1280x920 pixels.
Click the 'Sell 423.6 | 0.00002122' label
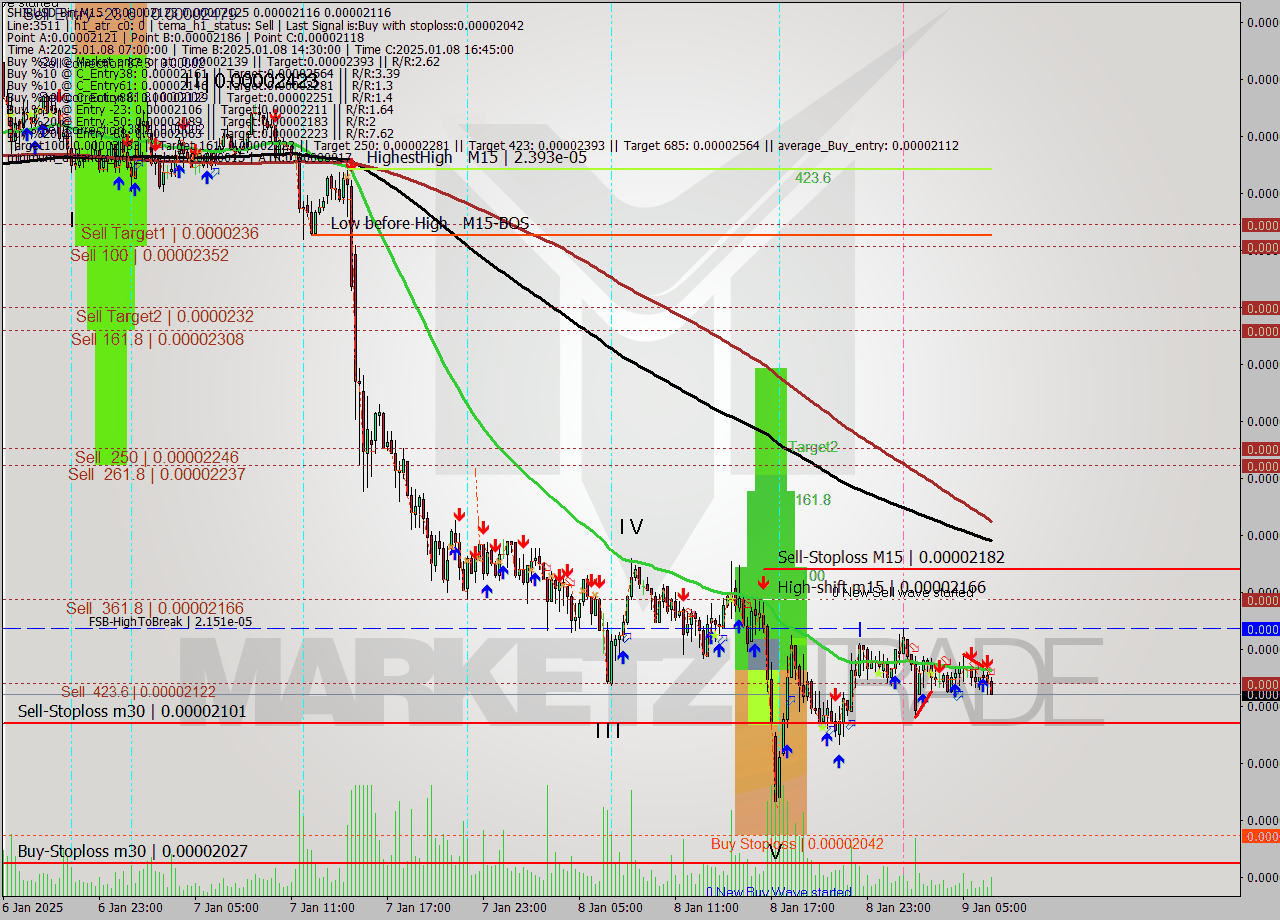click(x=138, y=692)
